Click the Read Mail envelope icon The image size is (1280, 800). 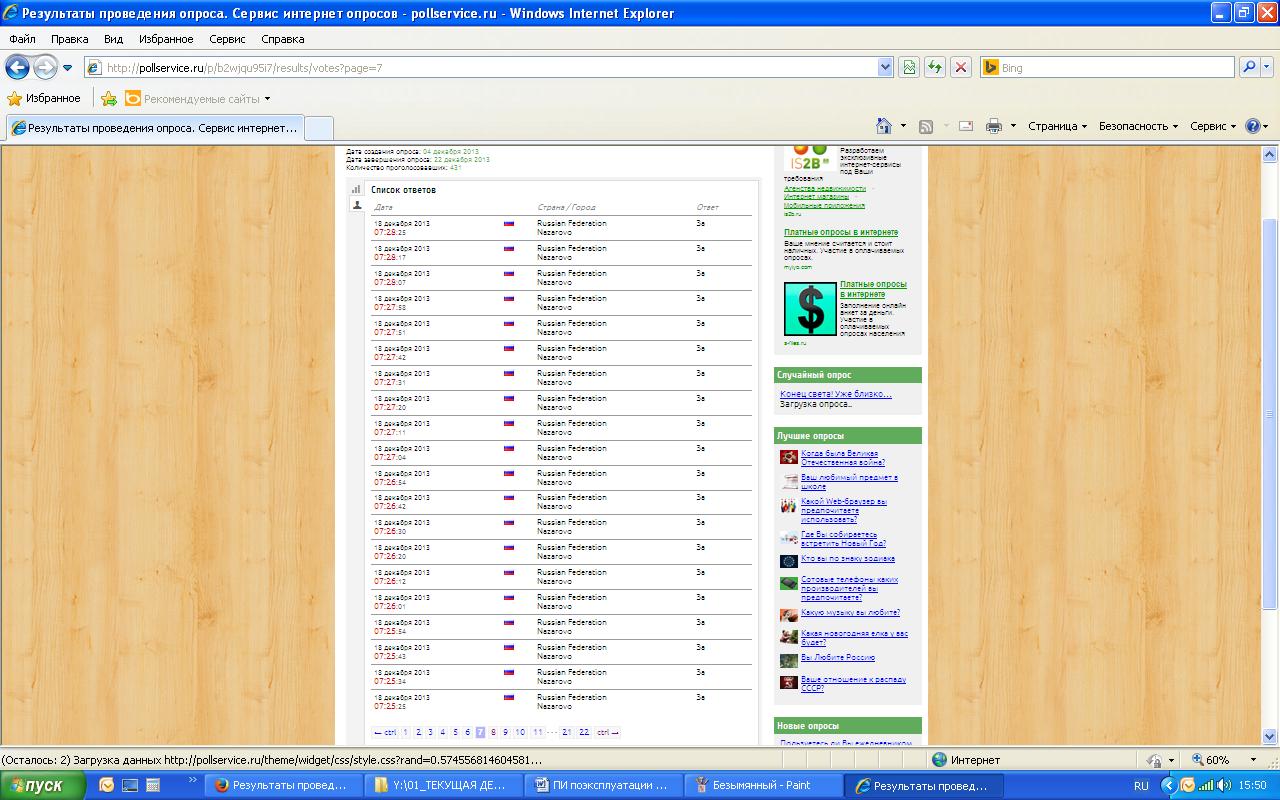pyautogui.click(x=966, y=126)
